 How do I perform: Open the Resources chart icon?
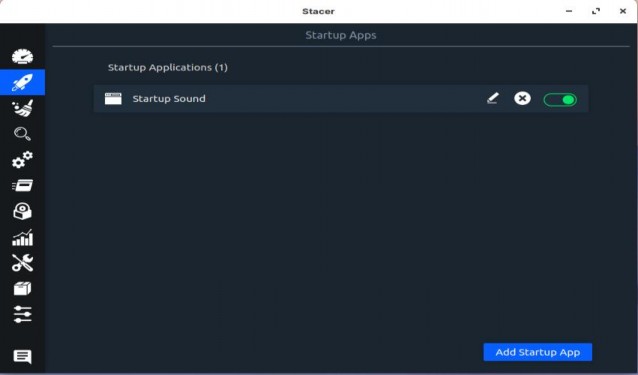pos(22,238)
